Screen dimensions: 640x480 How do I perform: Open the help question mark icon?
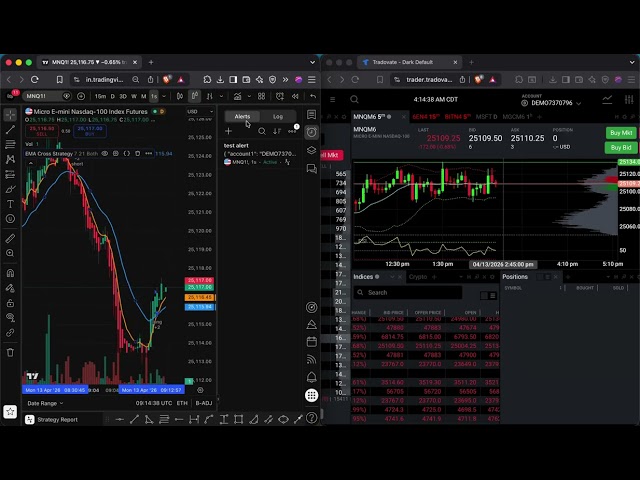311,418
